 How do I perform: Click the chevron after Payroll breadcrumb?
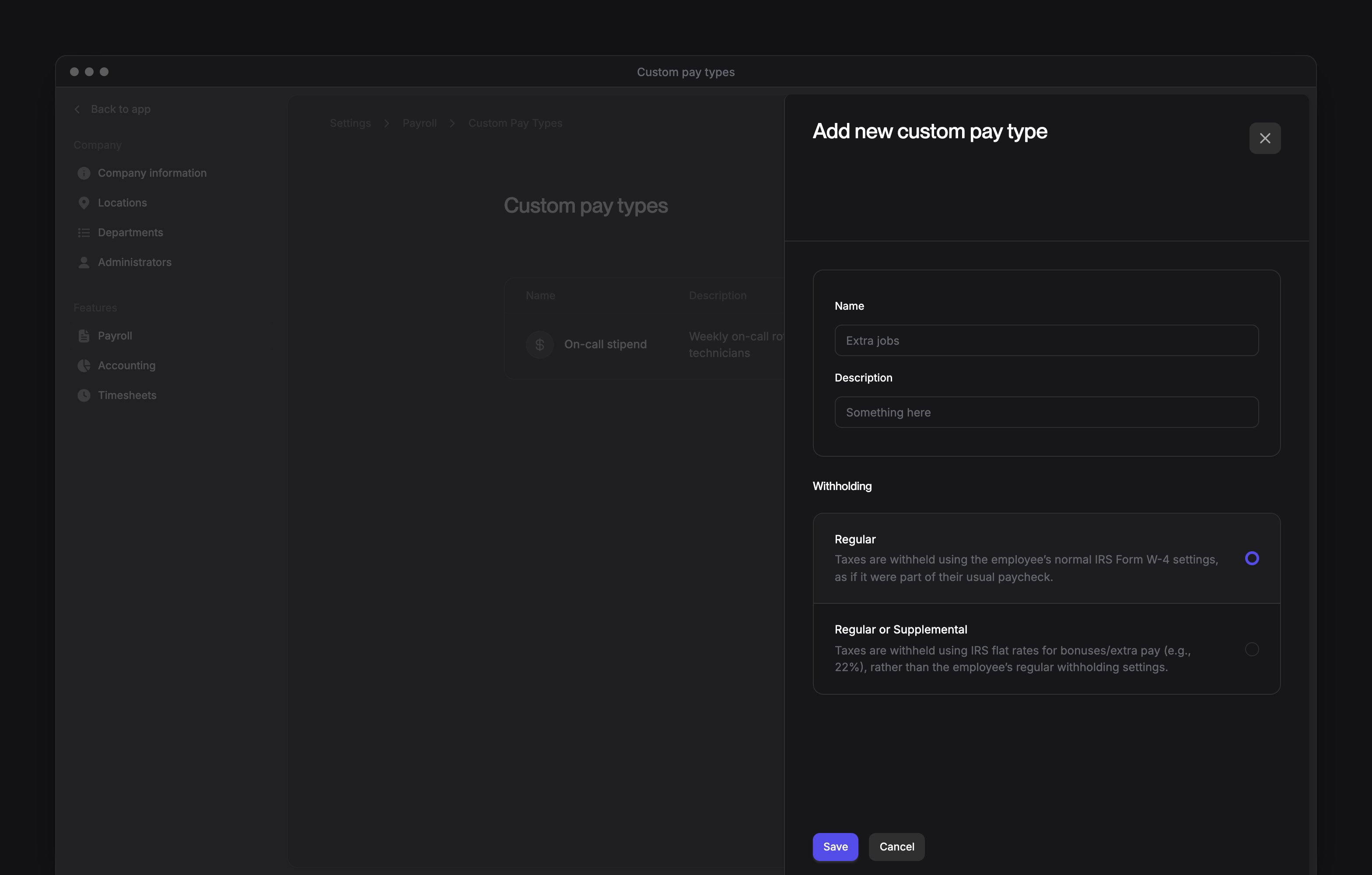452,123
